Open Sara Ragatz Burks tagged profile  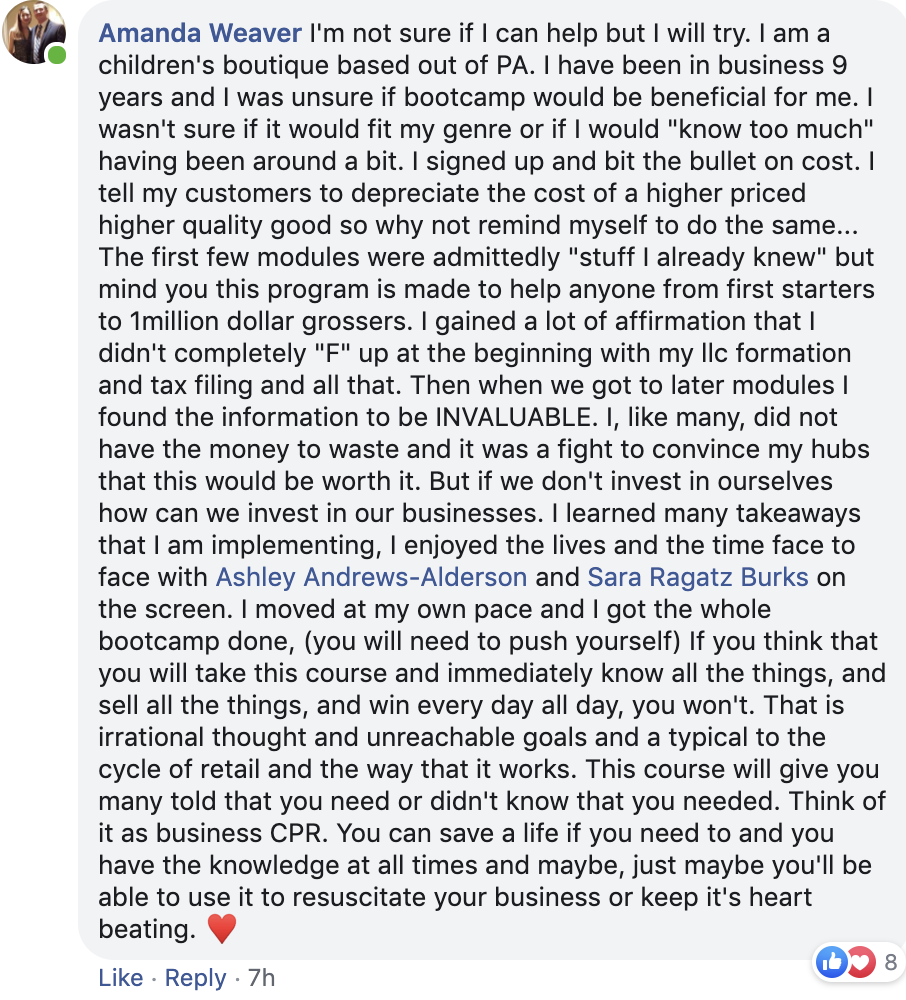pos(697,577)
